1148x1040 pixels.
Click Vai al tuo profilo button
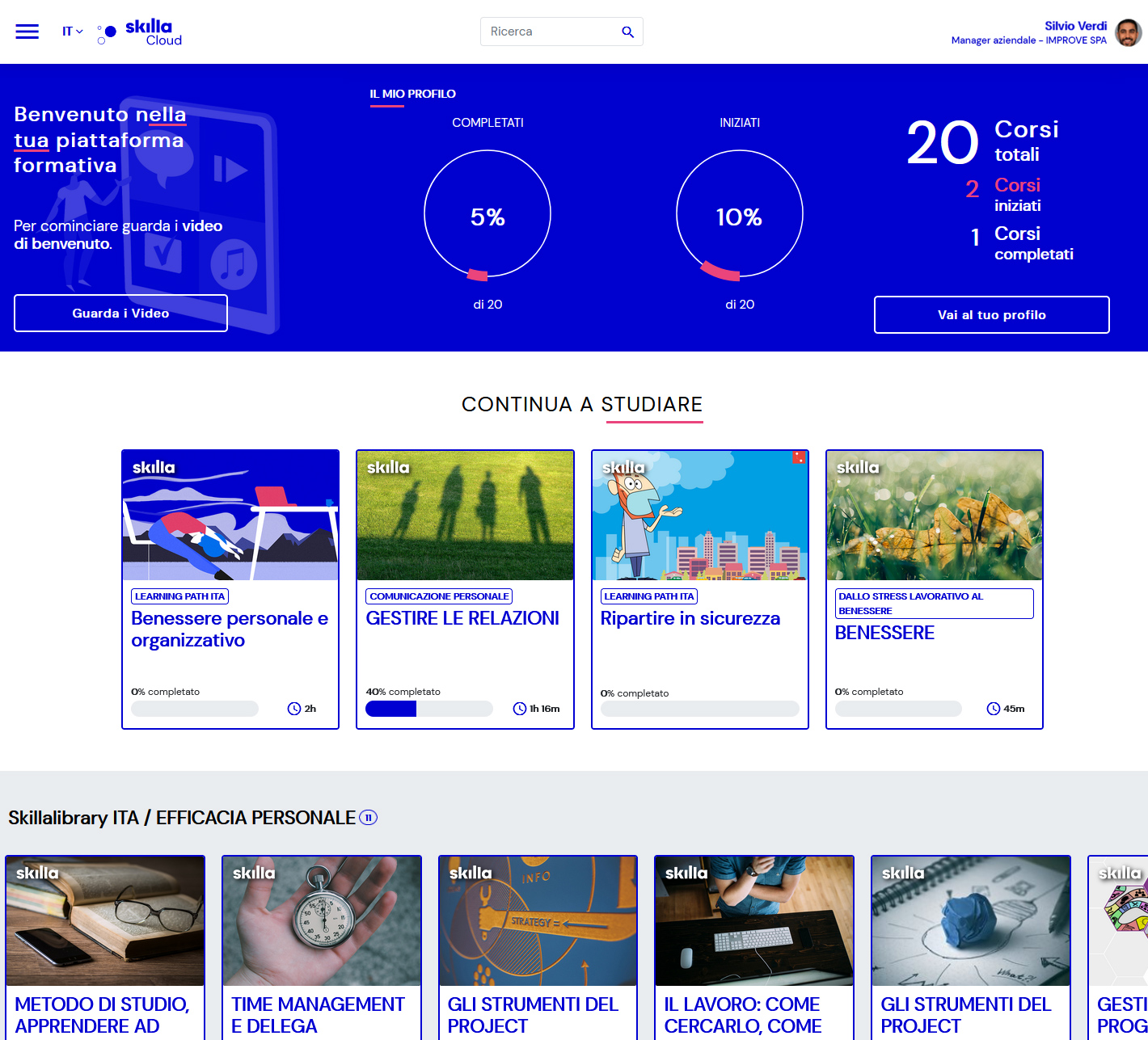[991, 314]
